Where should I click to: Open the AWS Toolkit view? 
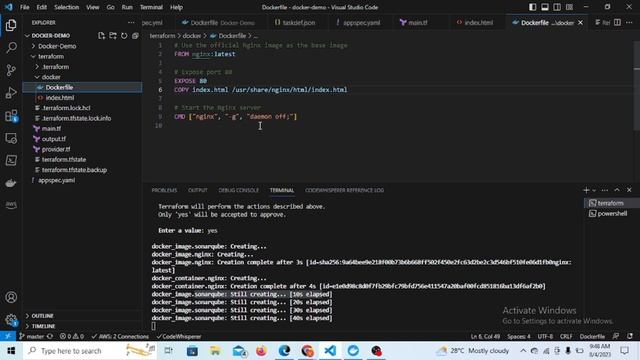pyautogui.click(x=11, y=204)
